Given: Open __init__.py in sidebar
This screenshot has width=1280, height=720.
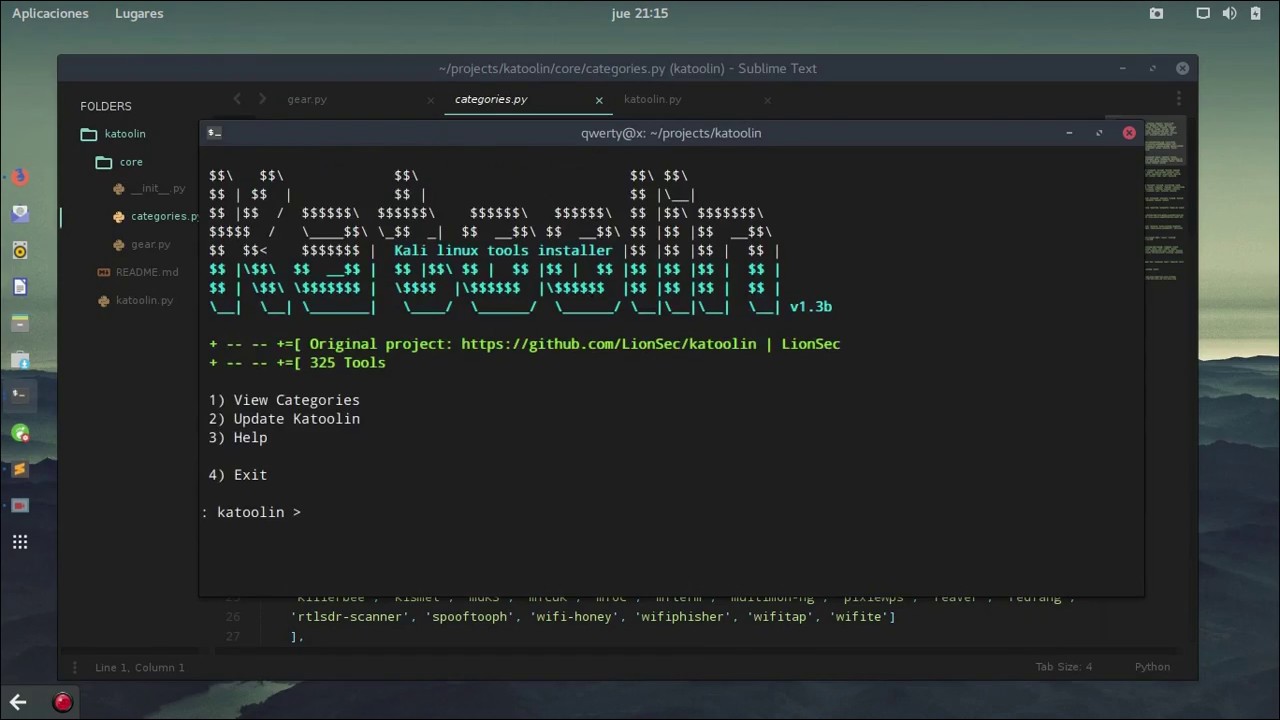Looking at the screenshot, I should click(x=158, y=188).
